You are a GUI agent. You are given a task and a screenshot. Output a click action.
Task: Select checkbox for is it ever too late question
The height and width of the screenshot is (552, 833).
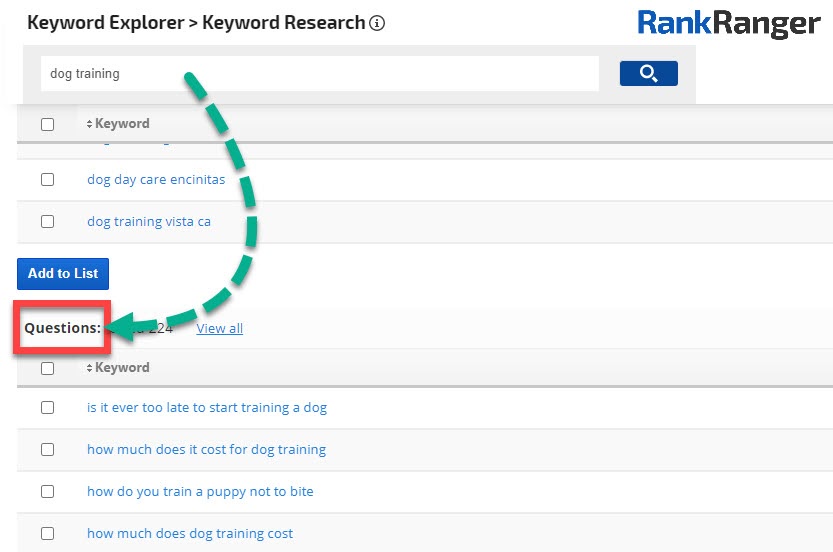coord(47,408)
